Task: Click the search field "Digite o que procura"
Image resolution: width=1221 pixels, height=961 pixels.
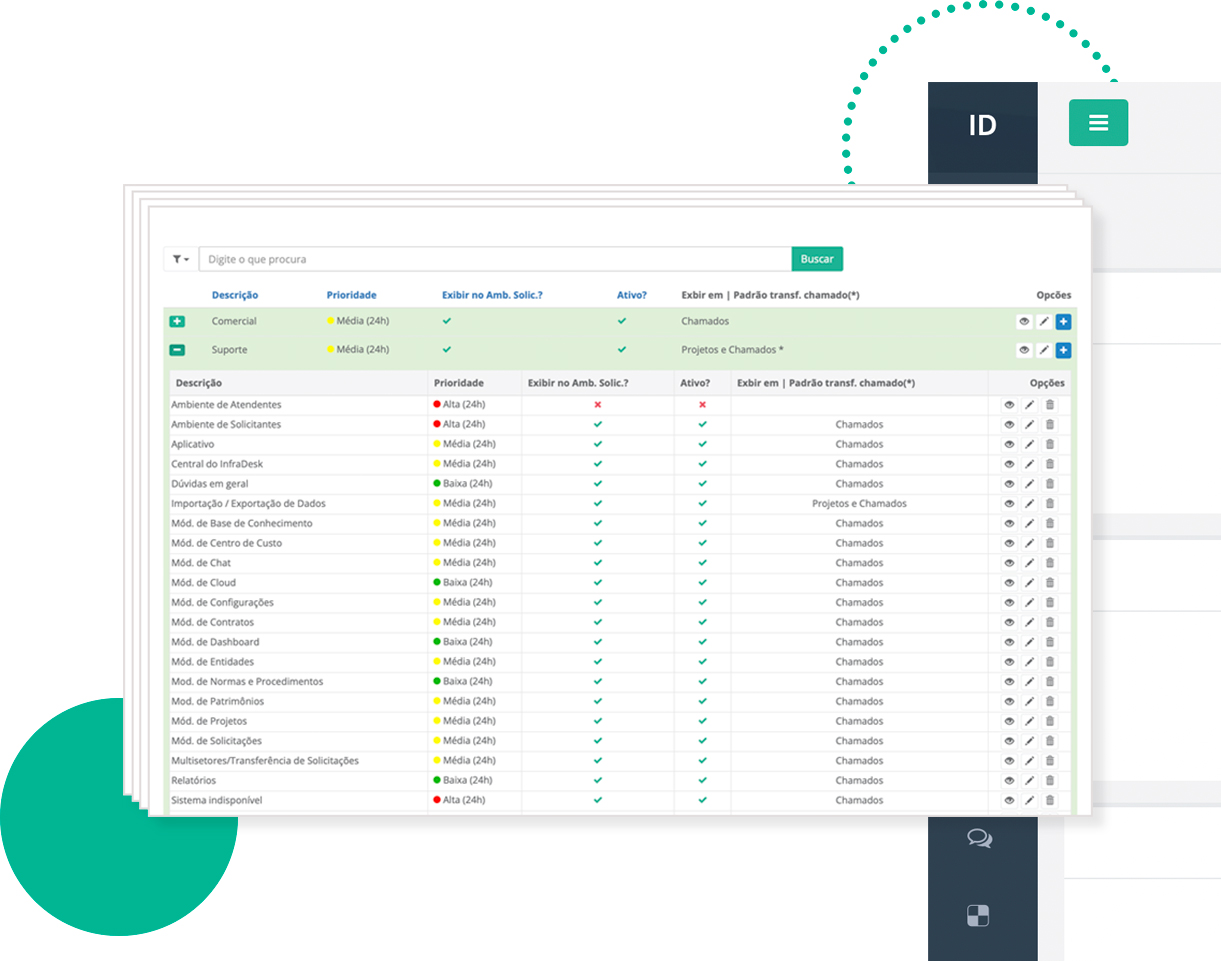Action: coord(494,259)
